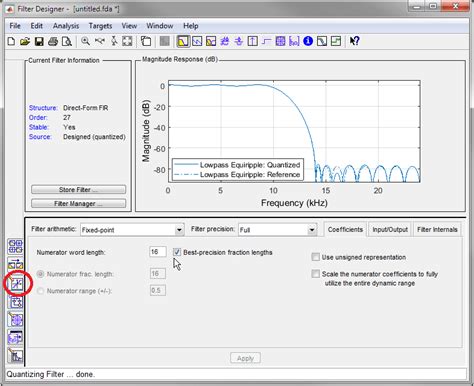Image resolution: width=474 pixels, height=386 pixels.
Task: Show the Round-off Noise Power Spectrum
Action: (336, 41)
